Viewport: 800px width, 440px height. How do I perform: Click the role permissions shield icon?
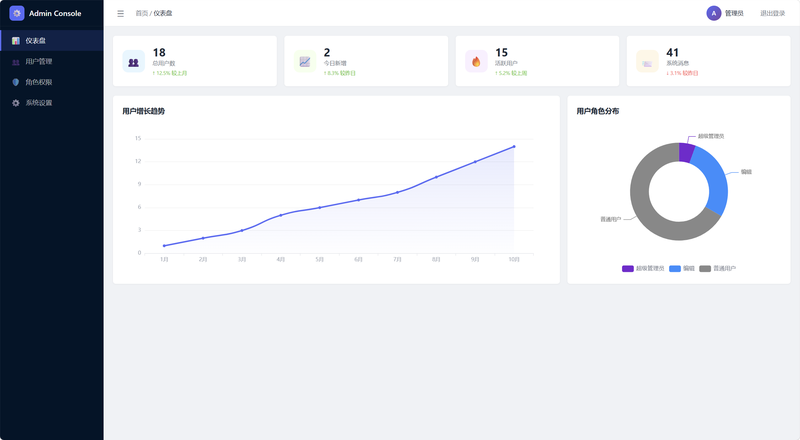pos(16,82)
